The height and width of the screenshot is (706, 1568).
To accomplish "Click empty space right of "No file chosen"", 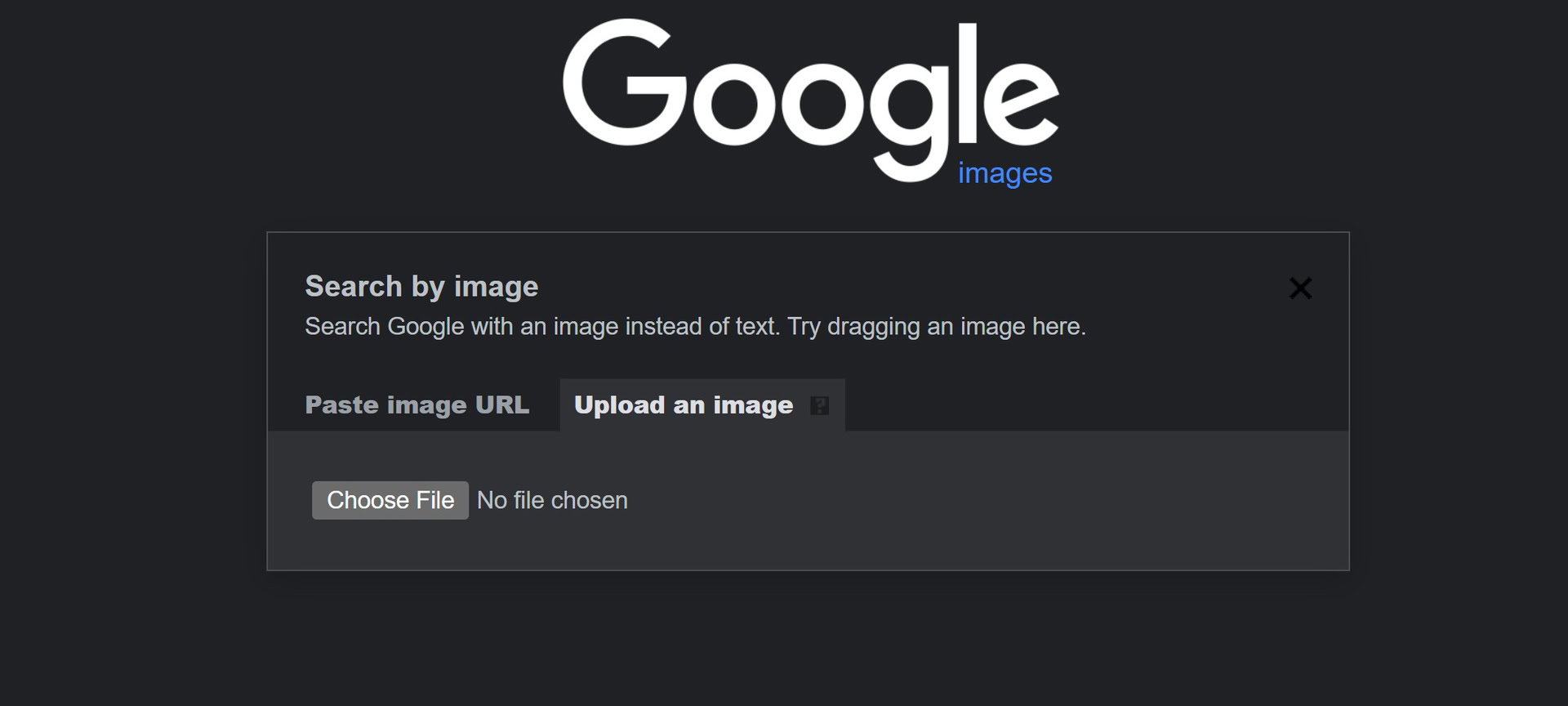I will pos(980,500).
